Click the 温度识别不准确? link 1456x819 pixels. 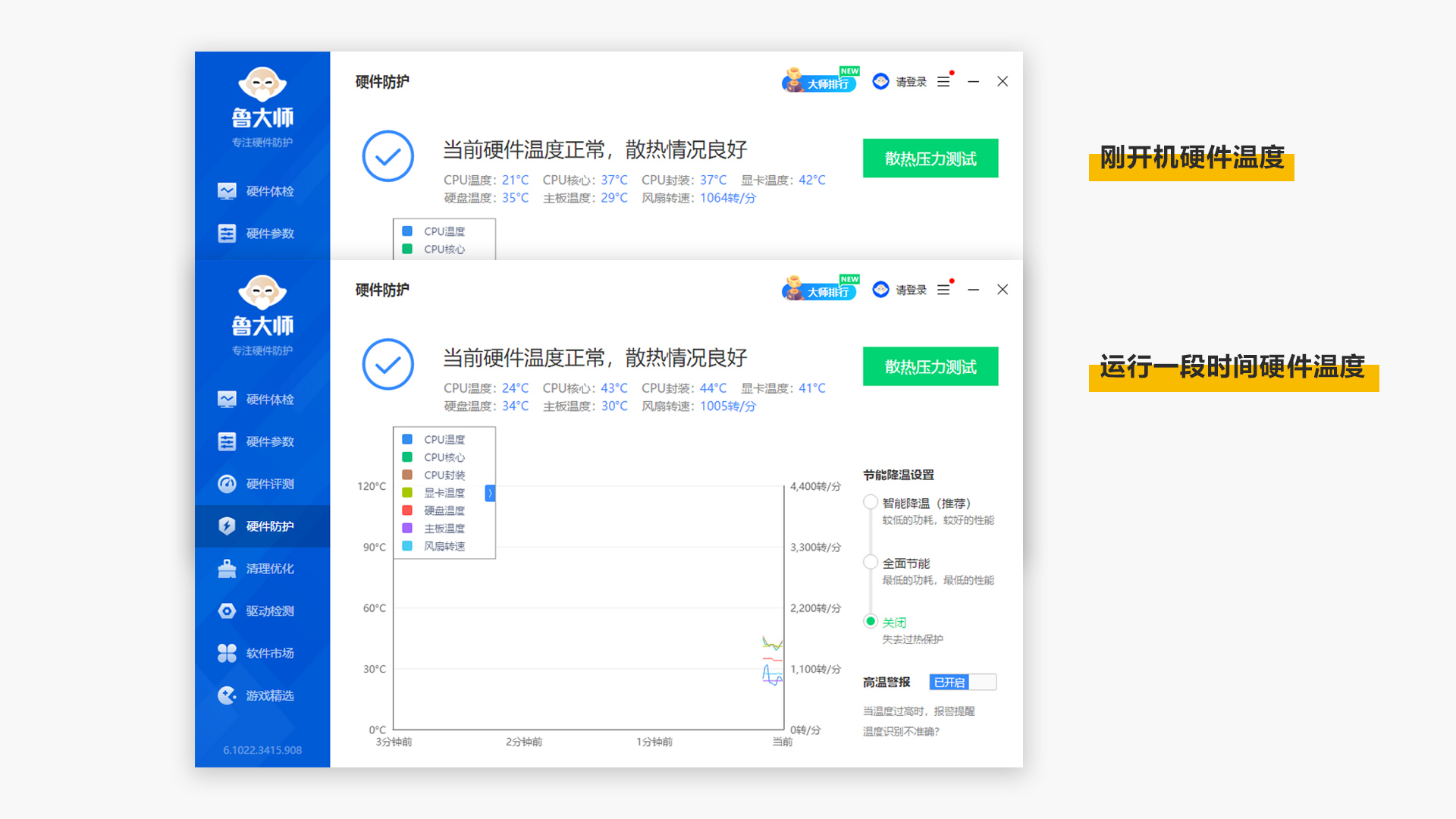[x=901, y=731]
